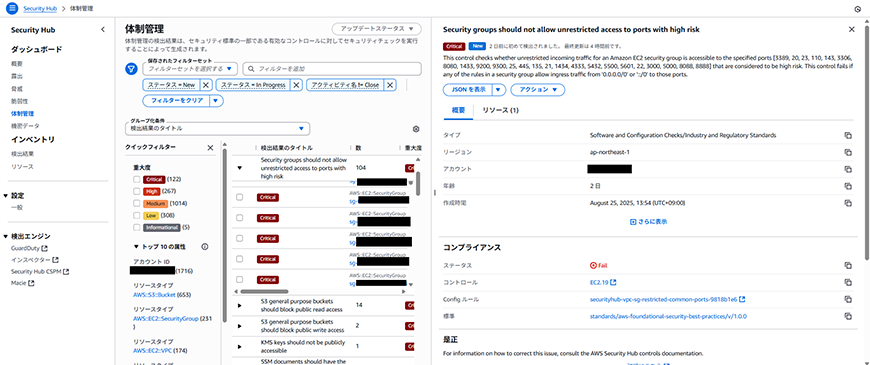Copy the コントロール EC2.19 value
This screenshot has width=870, height=365.
(848, 282)
